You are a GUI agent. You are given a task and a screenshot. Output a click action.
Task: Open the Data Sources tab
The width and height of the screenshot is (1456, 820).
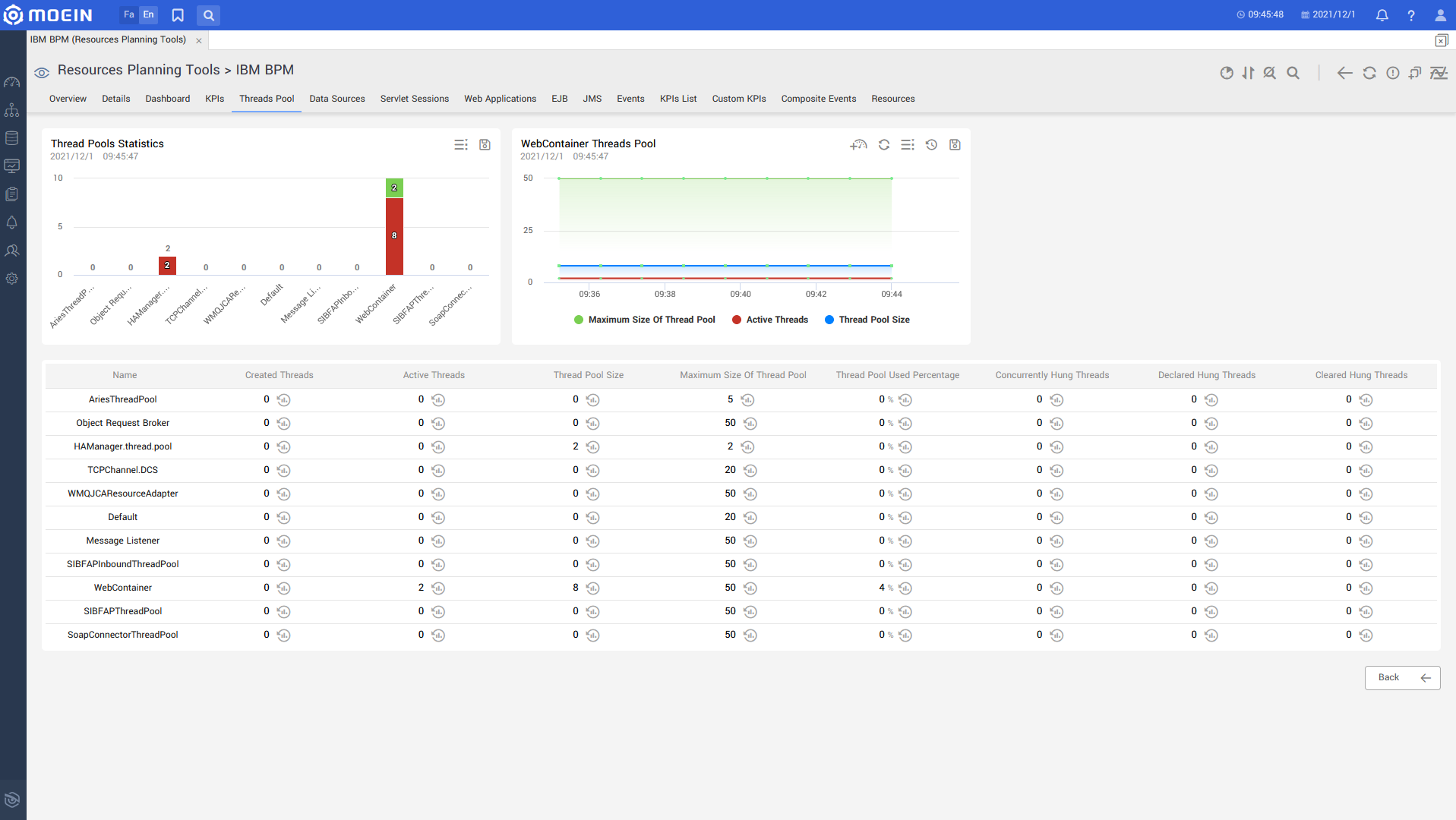[x=337, y=99]
